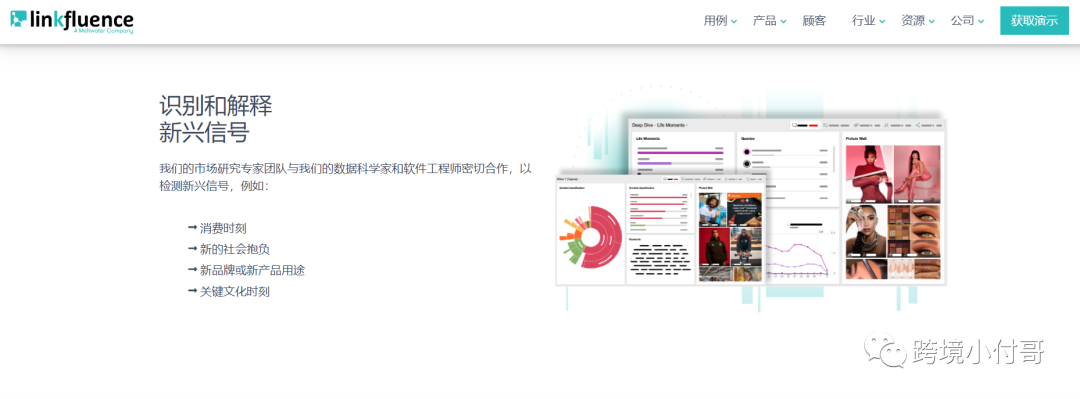
Task: Click the arrow bullet beside 消费时刻
Action: pos(192,227)
